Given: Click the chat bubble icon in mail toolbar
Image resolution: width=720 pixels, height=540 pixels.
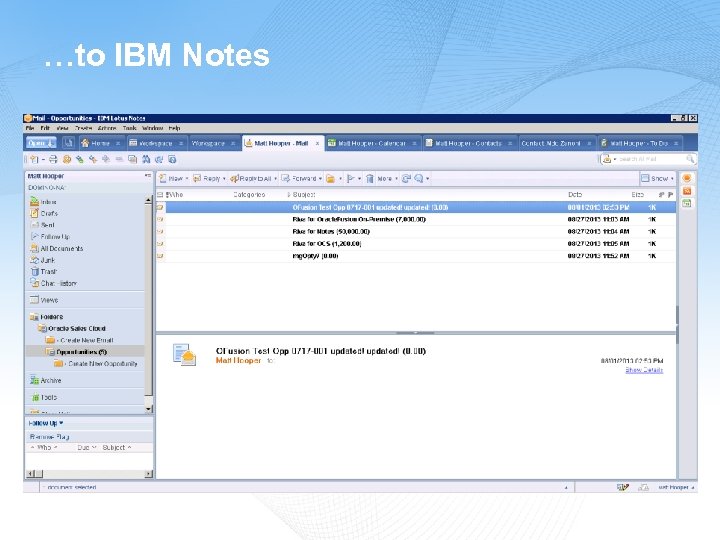Looking at the screenshot, I should coord(418,179).
